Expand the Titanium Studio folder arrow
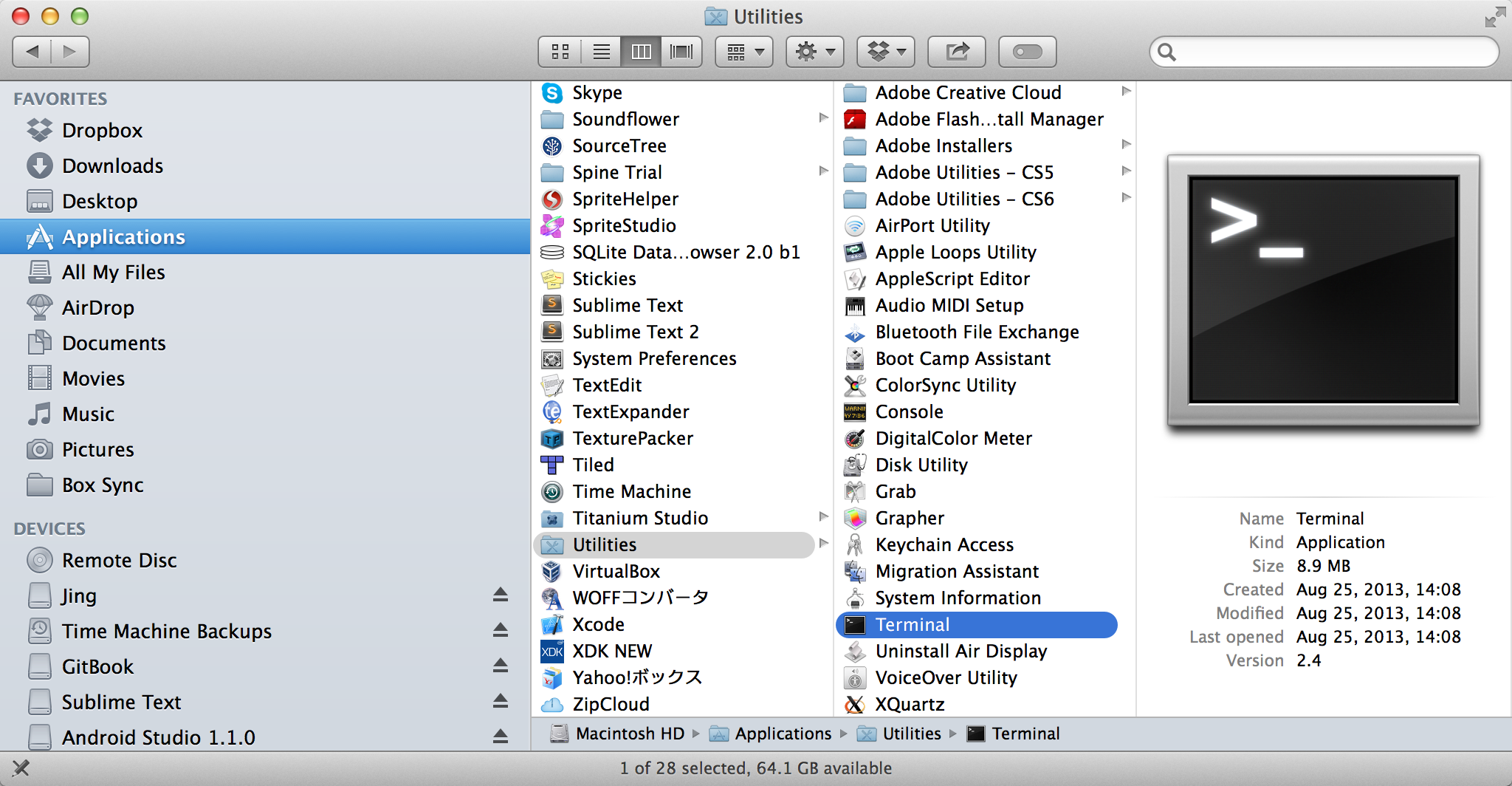 [x=823, y=516]
